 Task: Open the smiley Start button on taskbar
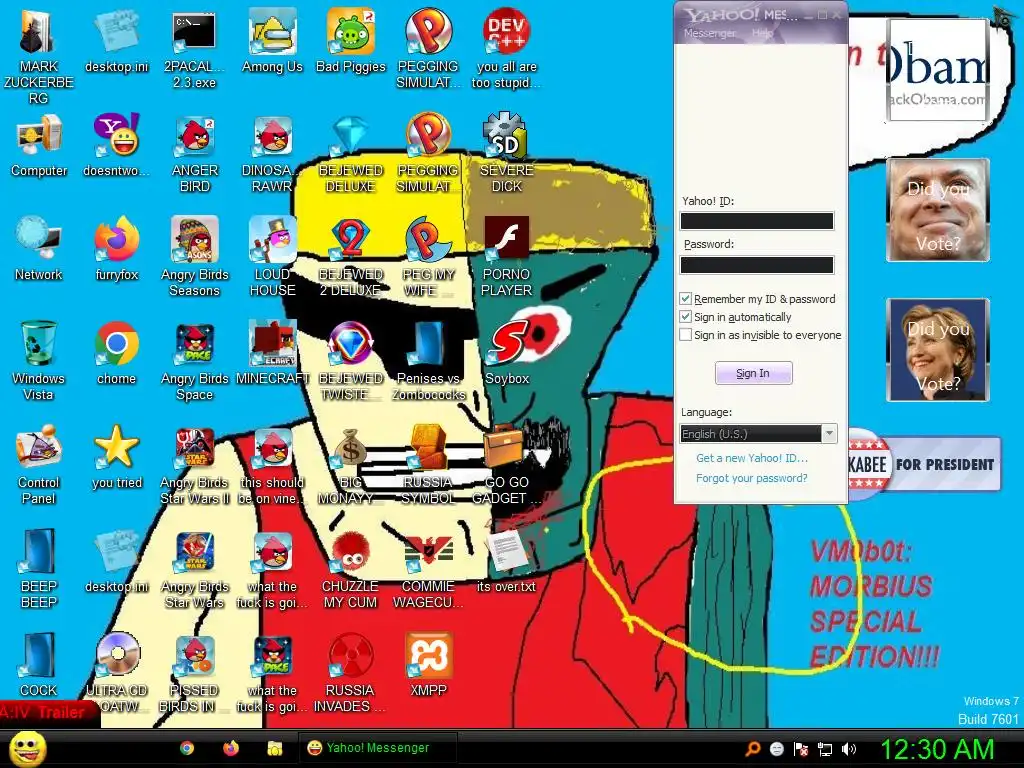[x=27, y=749]
